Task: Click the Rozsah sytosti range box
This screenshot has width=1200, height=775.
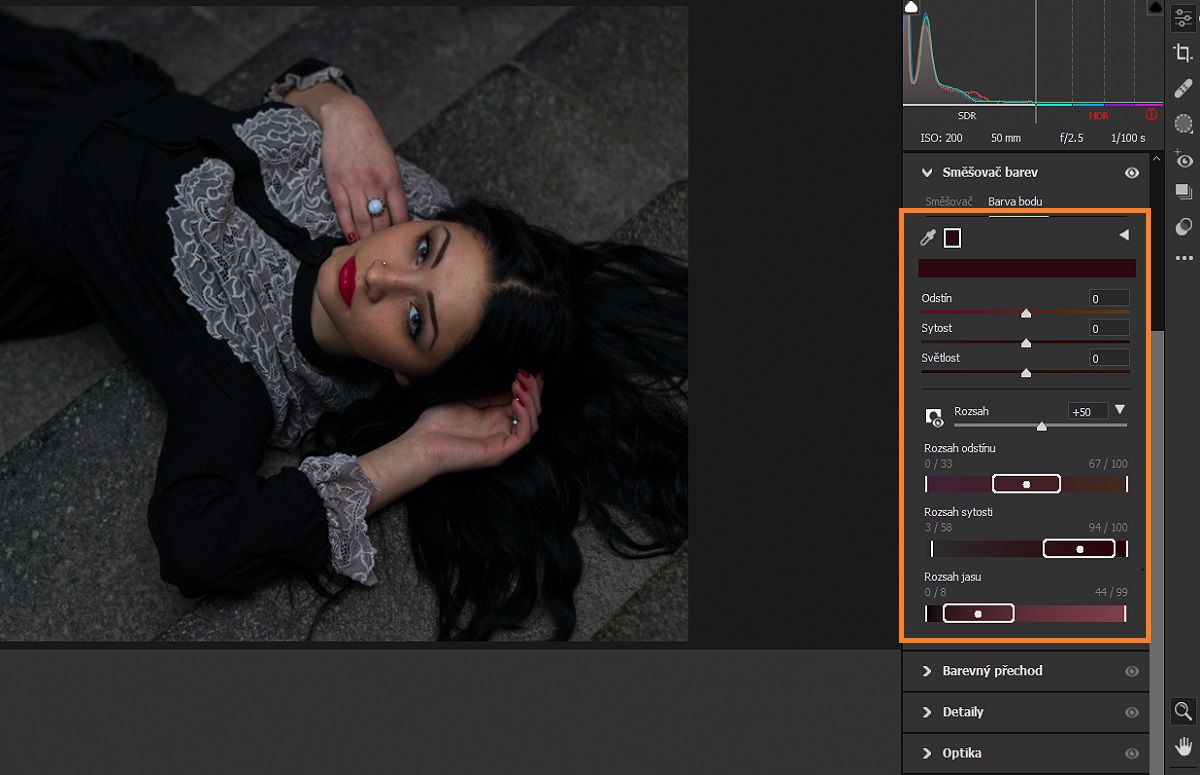Action: point(1079,548)
